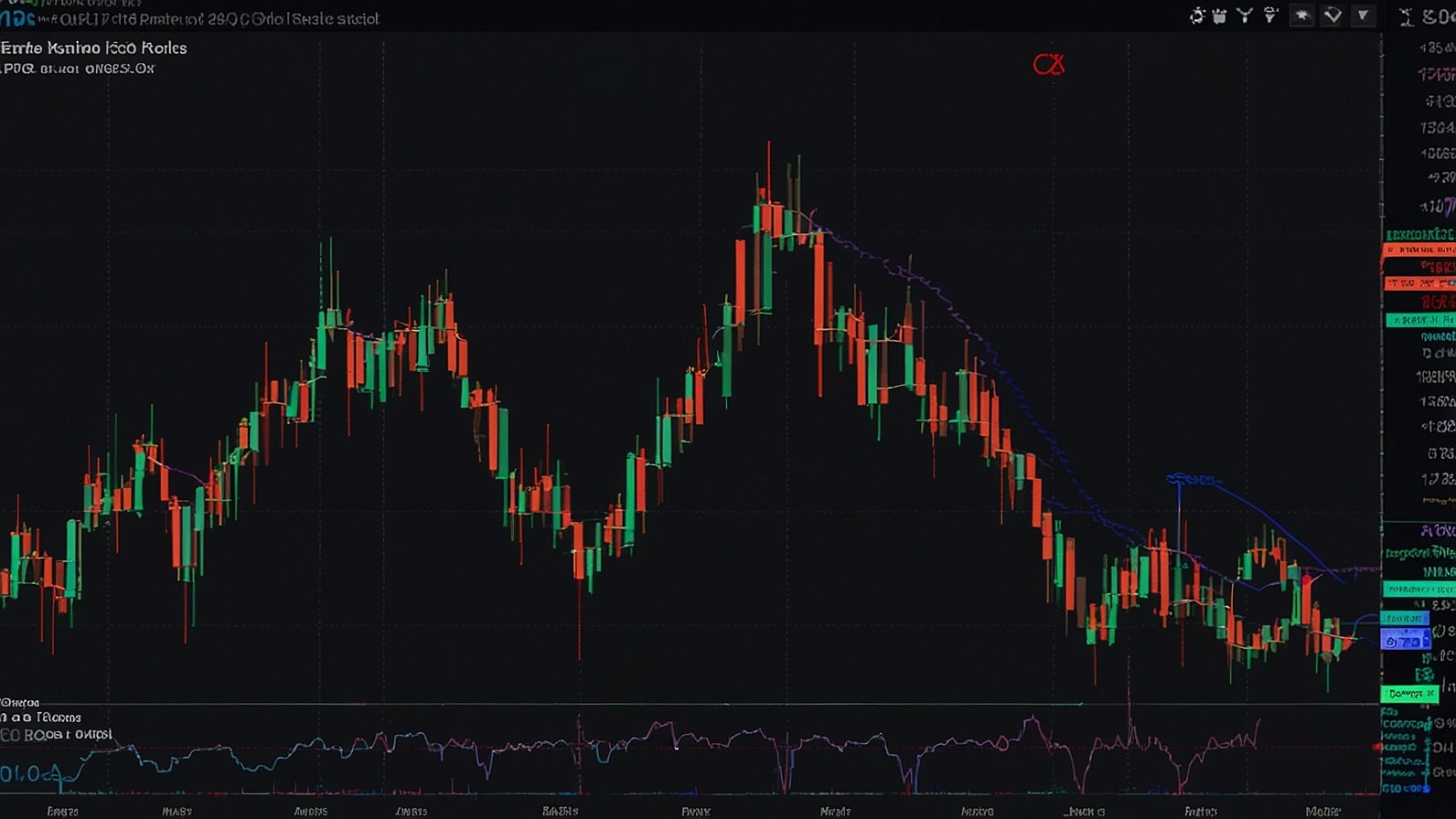The image size is (1456, 819).
Task: Click the blue logo in top-left corner
Action: click(16, 17)
